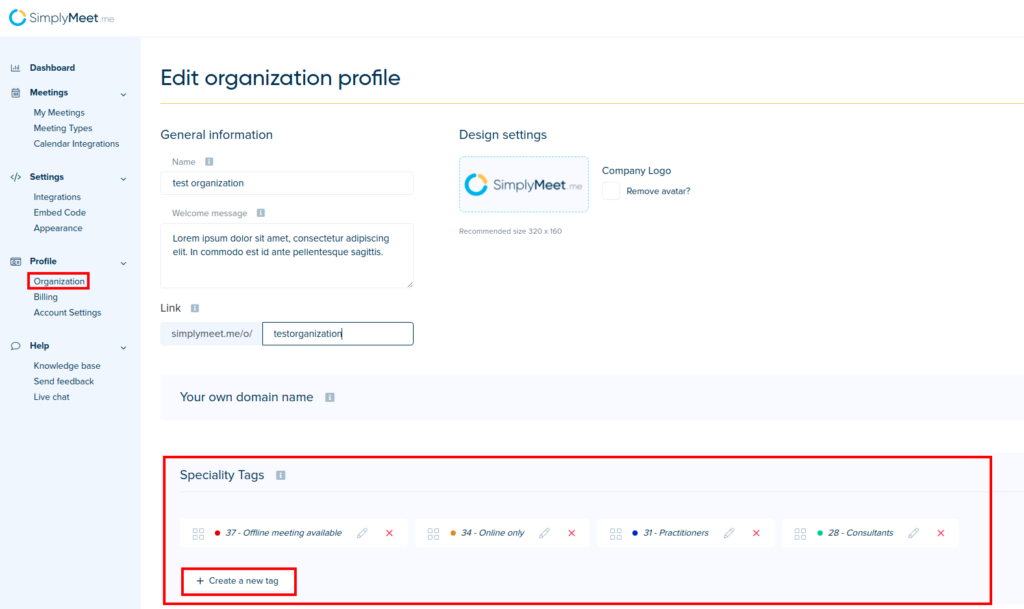Collapse the Settings menu section chevron
This screenshot has height=609, width=1024.
coord(123,179)
